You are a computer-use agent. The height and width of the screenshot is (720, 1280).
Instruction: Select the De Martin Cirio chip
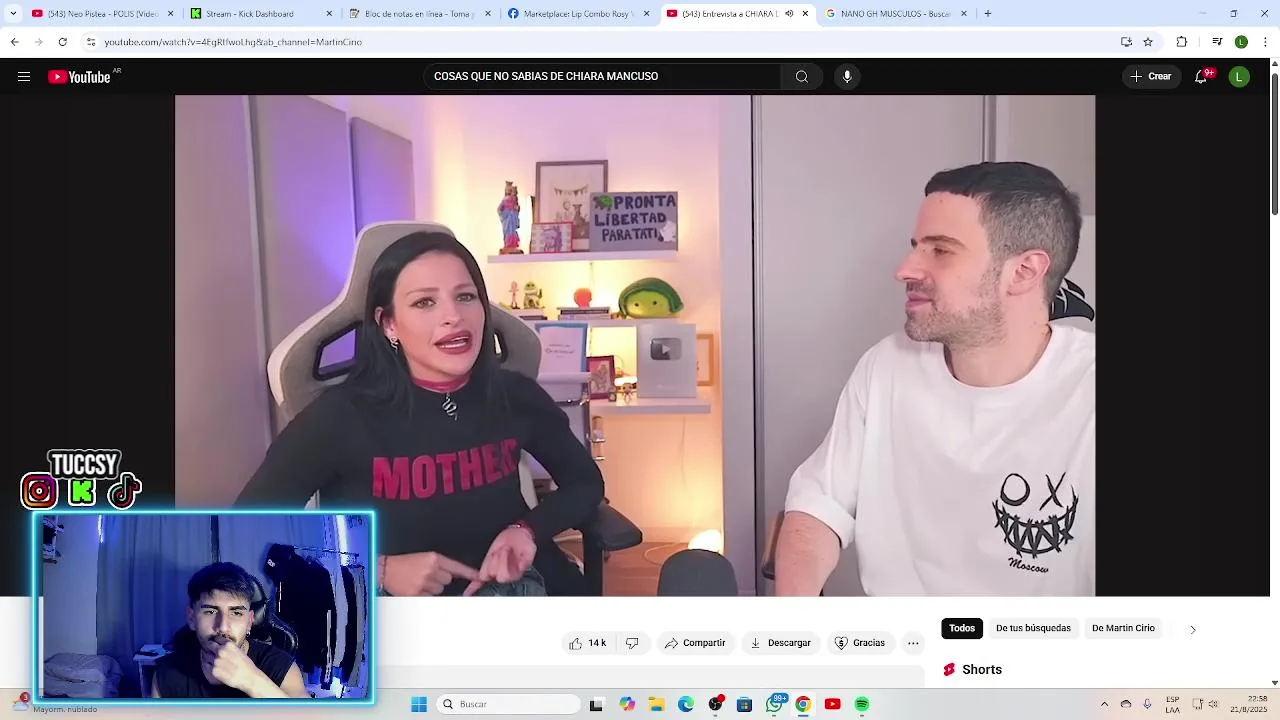(x=1123, y=628)
